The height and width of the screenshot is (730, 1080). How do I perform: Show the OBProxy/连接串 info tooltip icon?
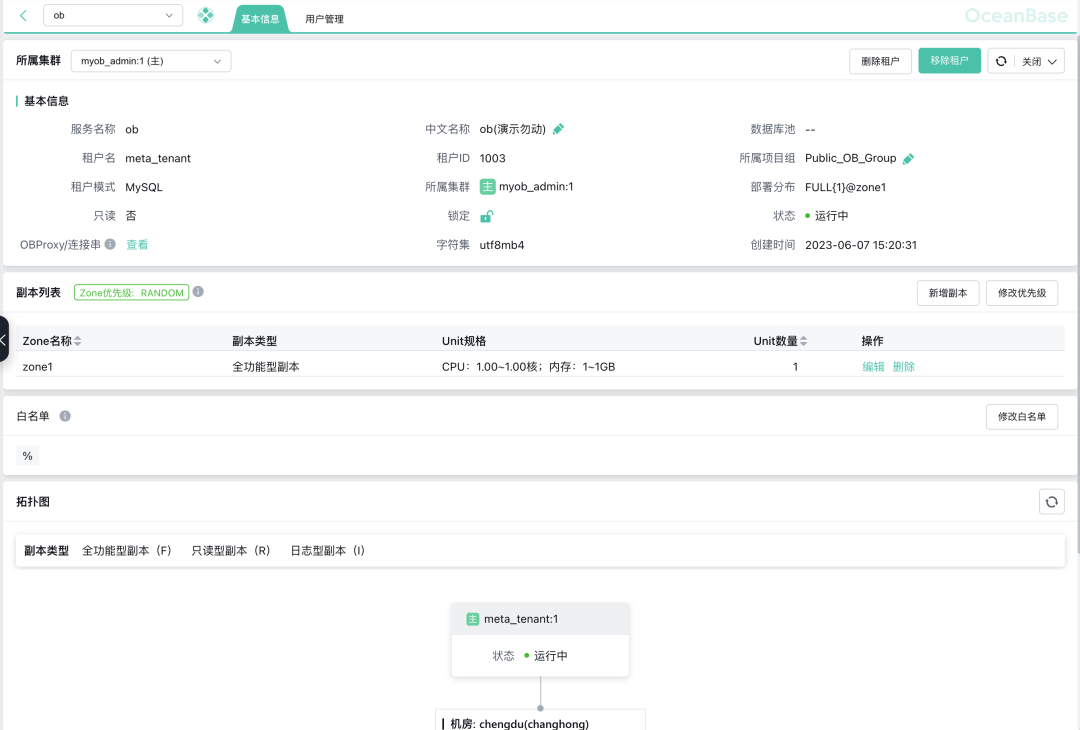(110, 244)
